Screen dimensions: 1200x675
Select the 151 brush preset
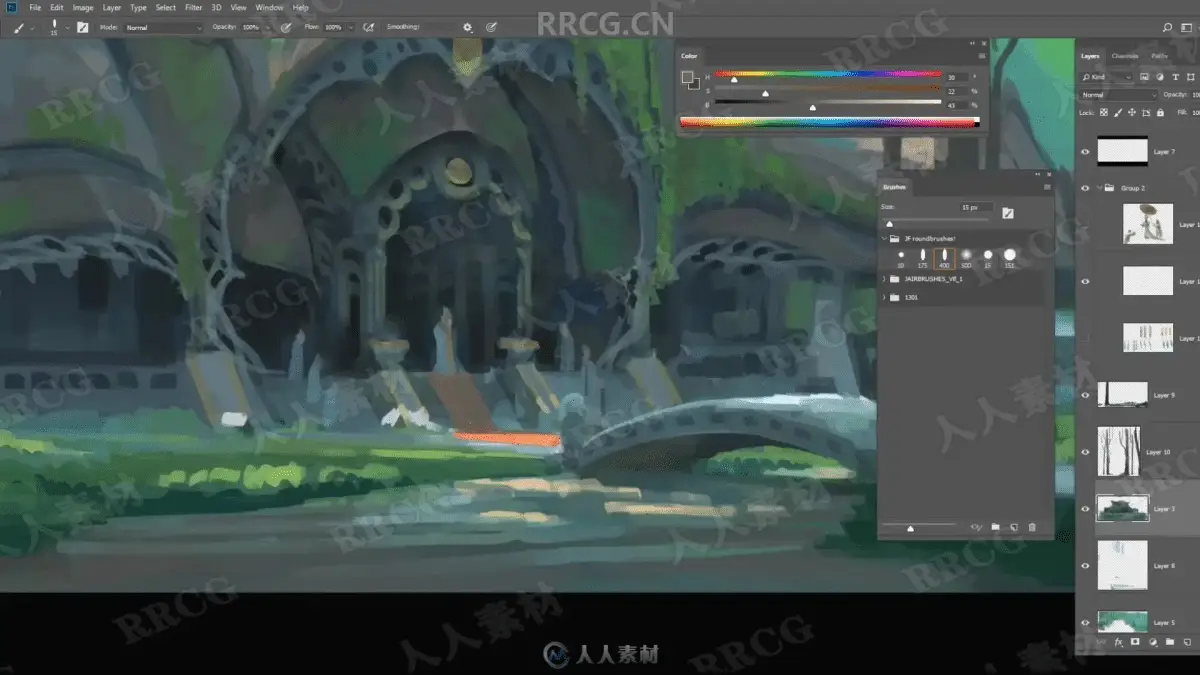[x=1009, y=258]
